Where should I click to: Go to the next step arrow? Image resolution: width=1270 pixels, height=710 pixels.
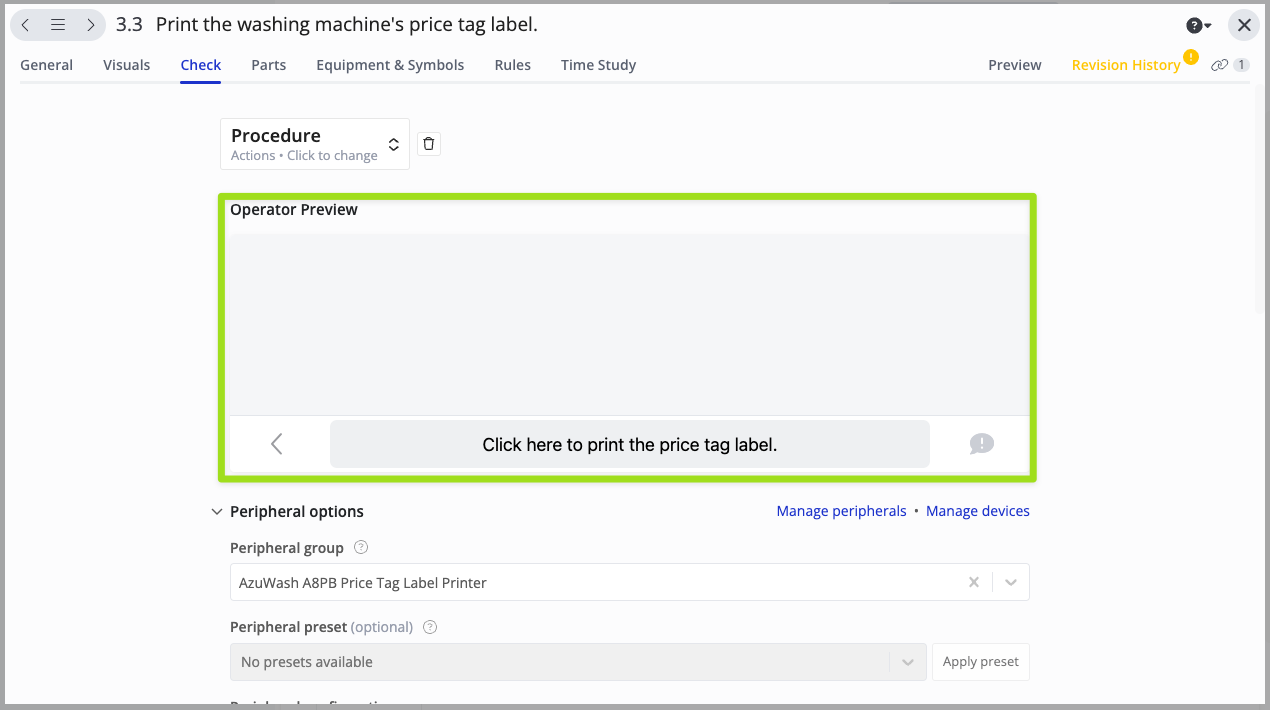click(x=90, y=25)
